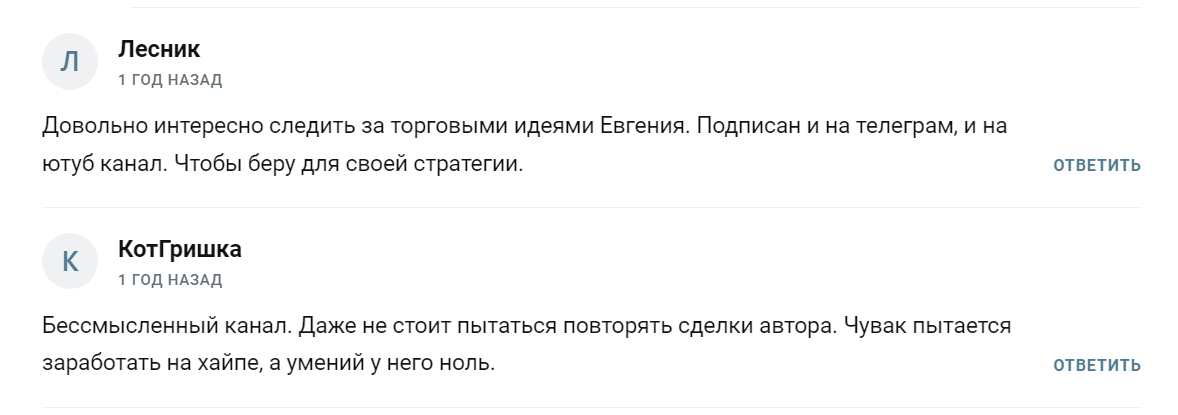The width and height of the screenshot is (1178, 415).
Task: Open the КотГришка username profile
Action: point(179,249)
